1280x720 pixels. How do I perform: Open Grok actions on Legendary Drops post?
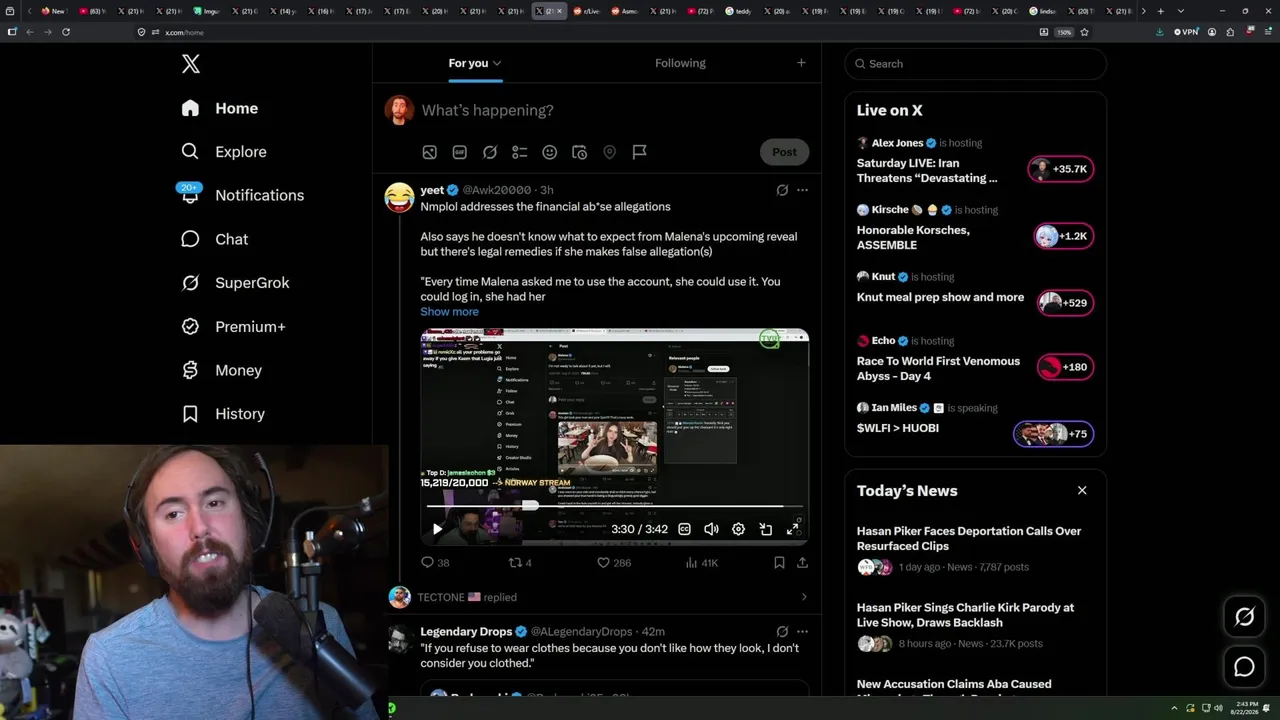coord(782,632)
